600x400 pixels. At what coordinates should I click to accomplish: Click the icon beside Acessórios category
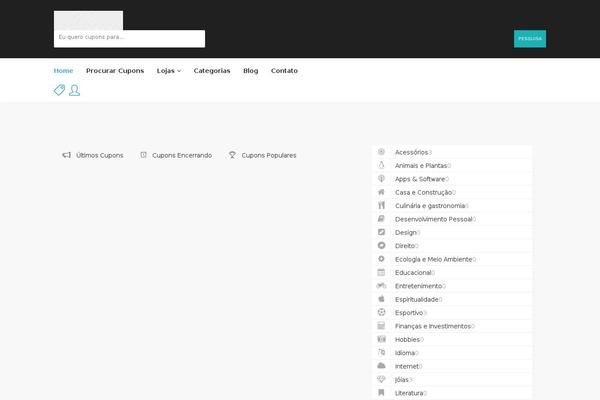pyautogui.click(x=381, y=152)
